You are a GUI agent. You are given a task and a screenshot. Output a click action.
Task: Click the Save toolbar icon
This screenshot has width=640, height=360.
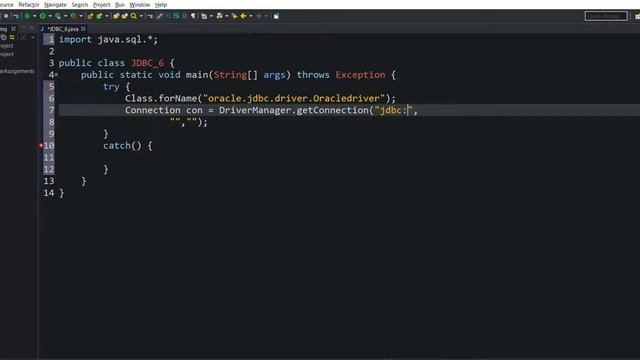[6, 16]
